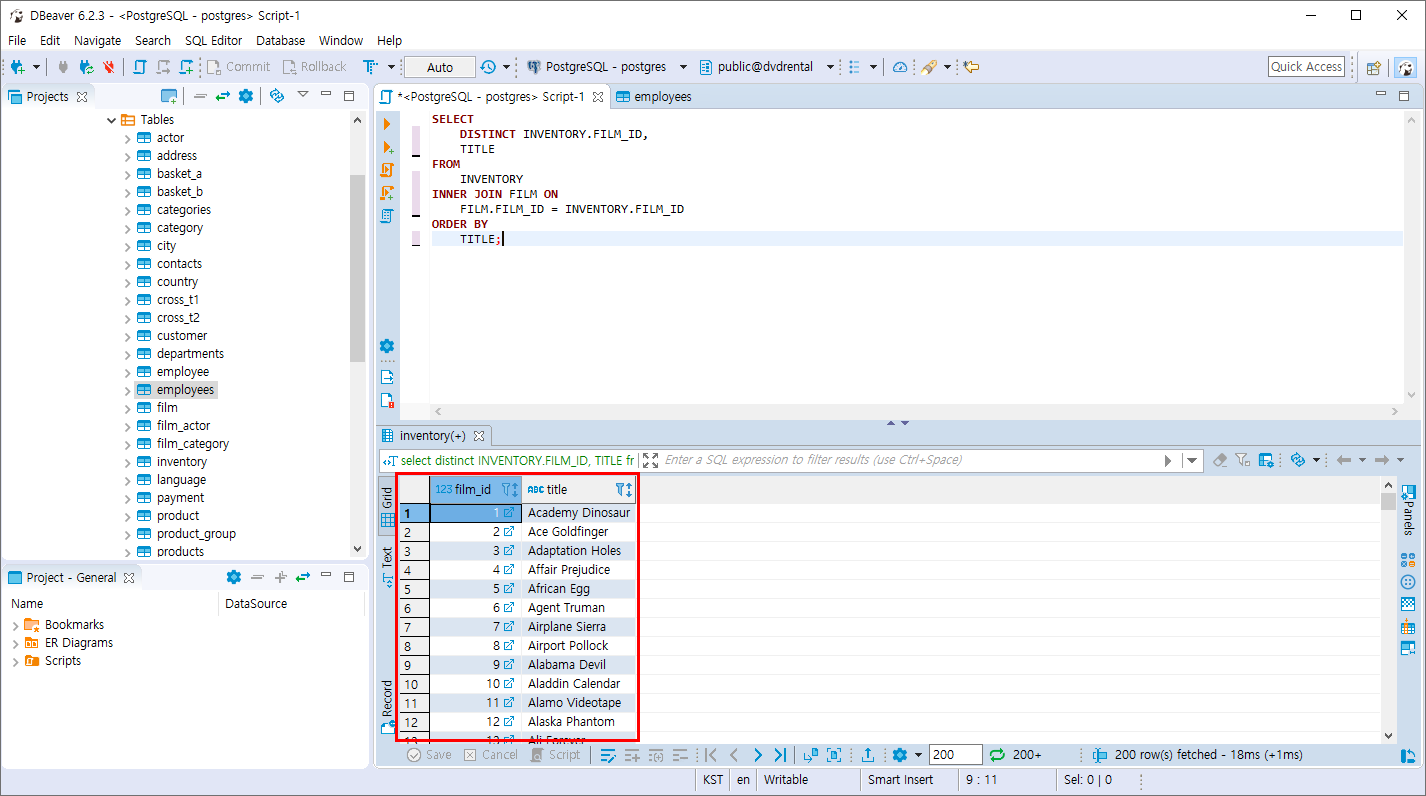The width and height of the screenshot is (1426, 796).
Task: Toggle Auto commit mode button
Action: (x=440, y=67)
